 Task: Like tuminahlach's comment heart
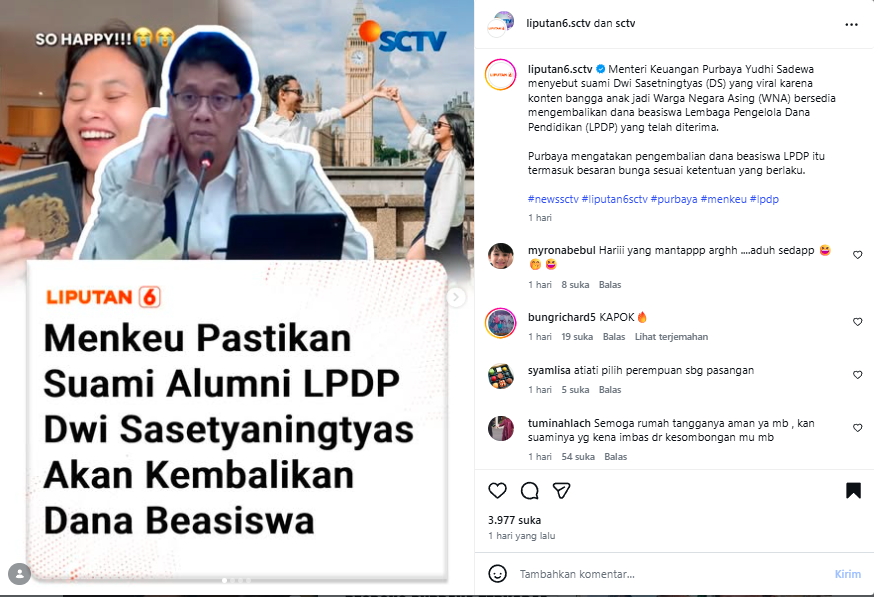pyautogui.click(x=857, y=428)
